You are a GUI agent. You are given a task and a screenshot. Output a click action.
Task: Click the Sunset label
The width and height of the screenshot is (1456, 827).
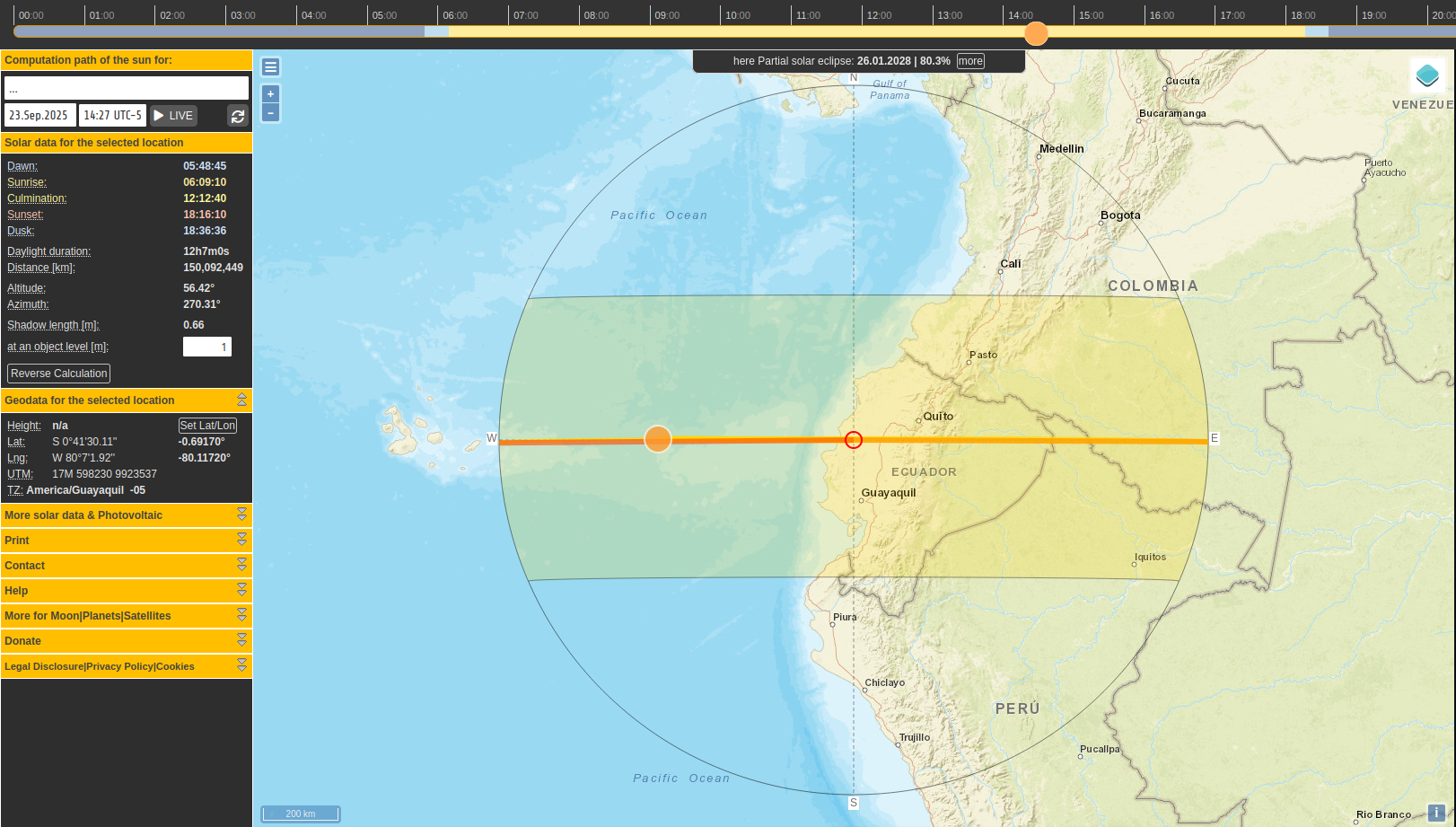point(25,215)
